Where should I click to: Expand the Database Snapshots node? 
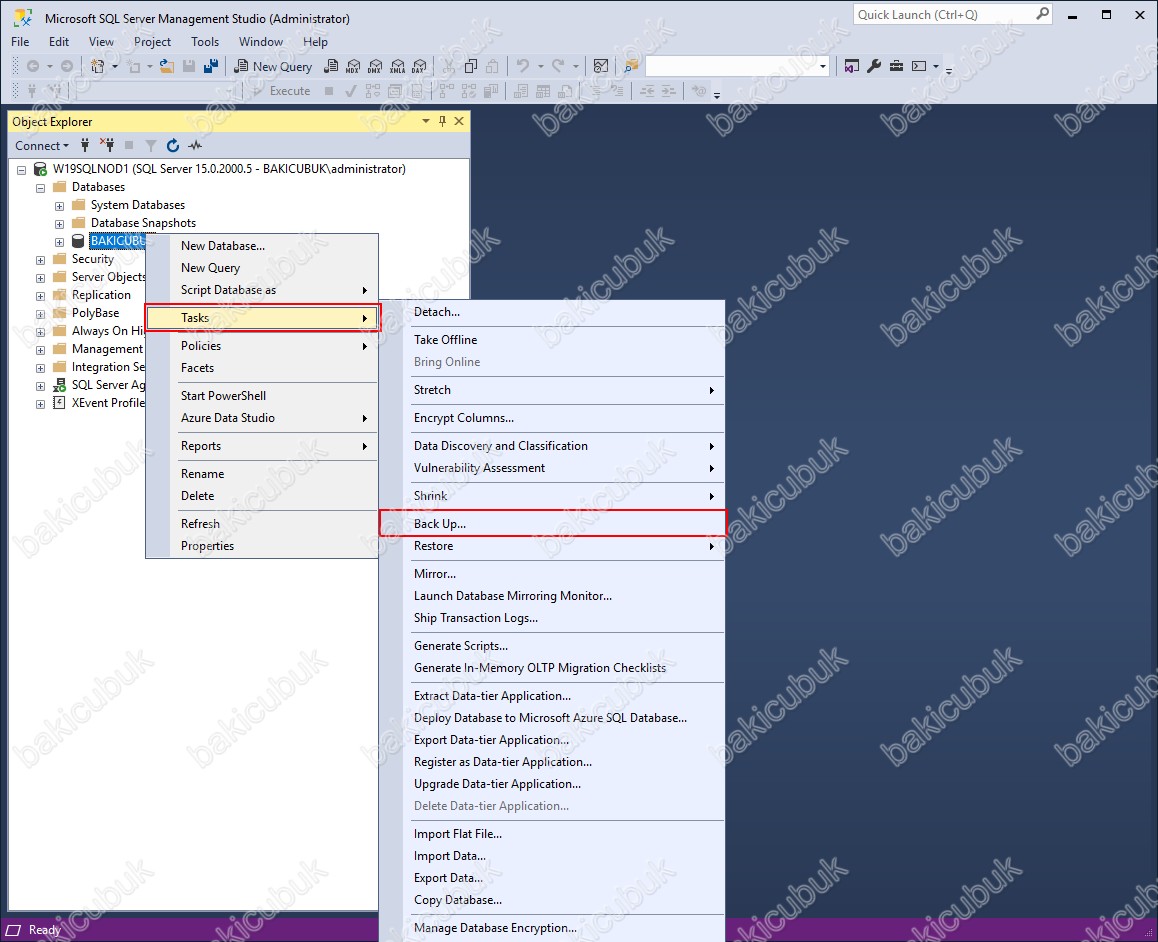coord(60,224)
